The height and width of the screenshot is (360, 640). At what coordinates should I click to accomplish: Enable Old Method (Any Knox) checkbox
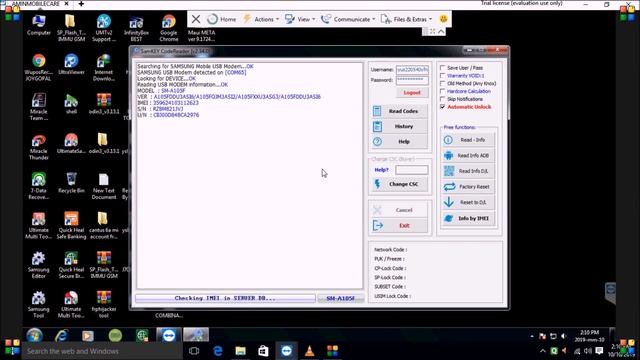click(x=442, y=83)
